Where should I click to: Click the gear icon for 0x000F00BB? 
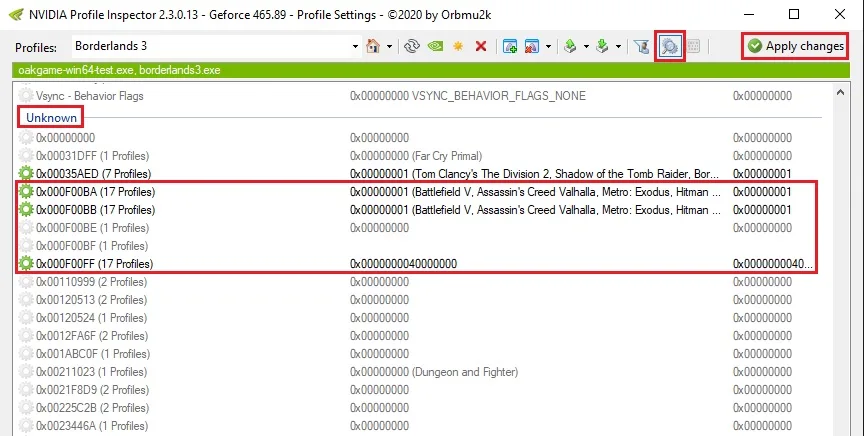(x=26, y=209)
